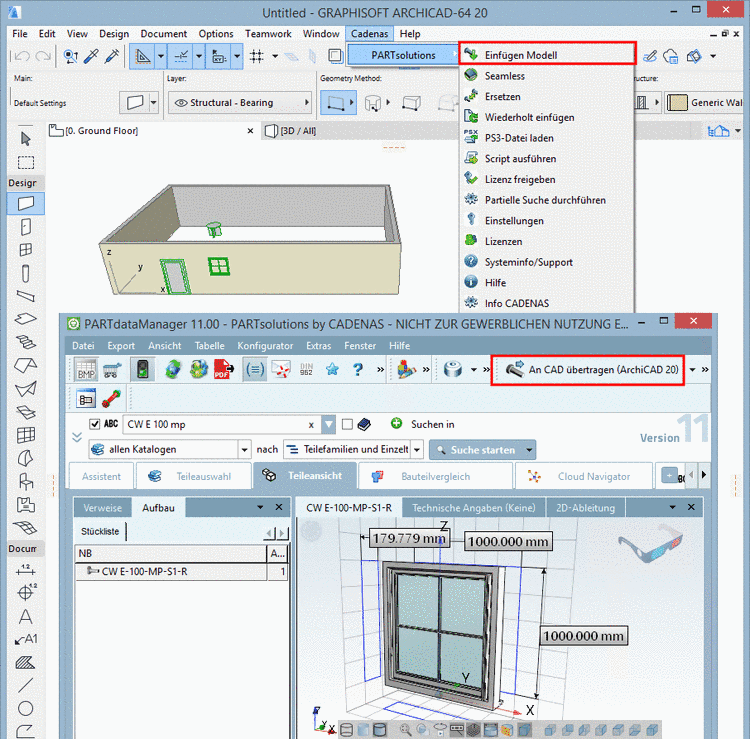Open the search text history dropdown
This screenshot has height=739, width=750.
pyautogui.click(x=328, y=424)
